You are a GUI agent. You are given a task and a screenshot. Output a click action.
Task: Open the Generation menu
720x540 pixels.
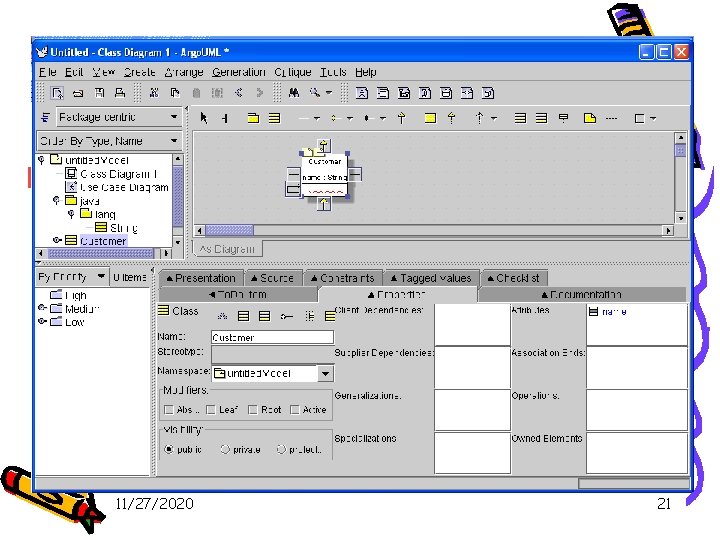click(238, 72)
